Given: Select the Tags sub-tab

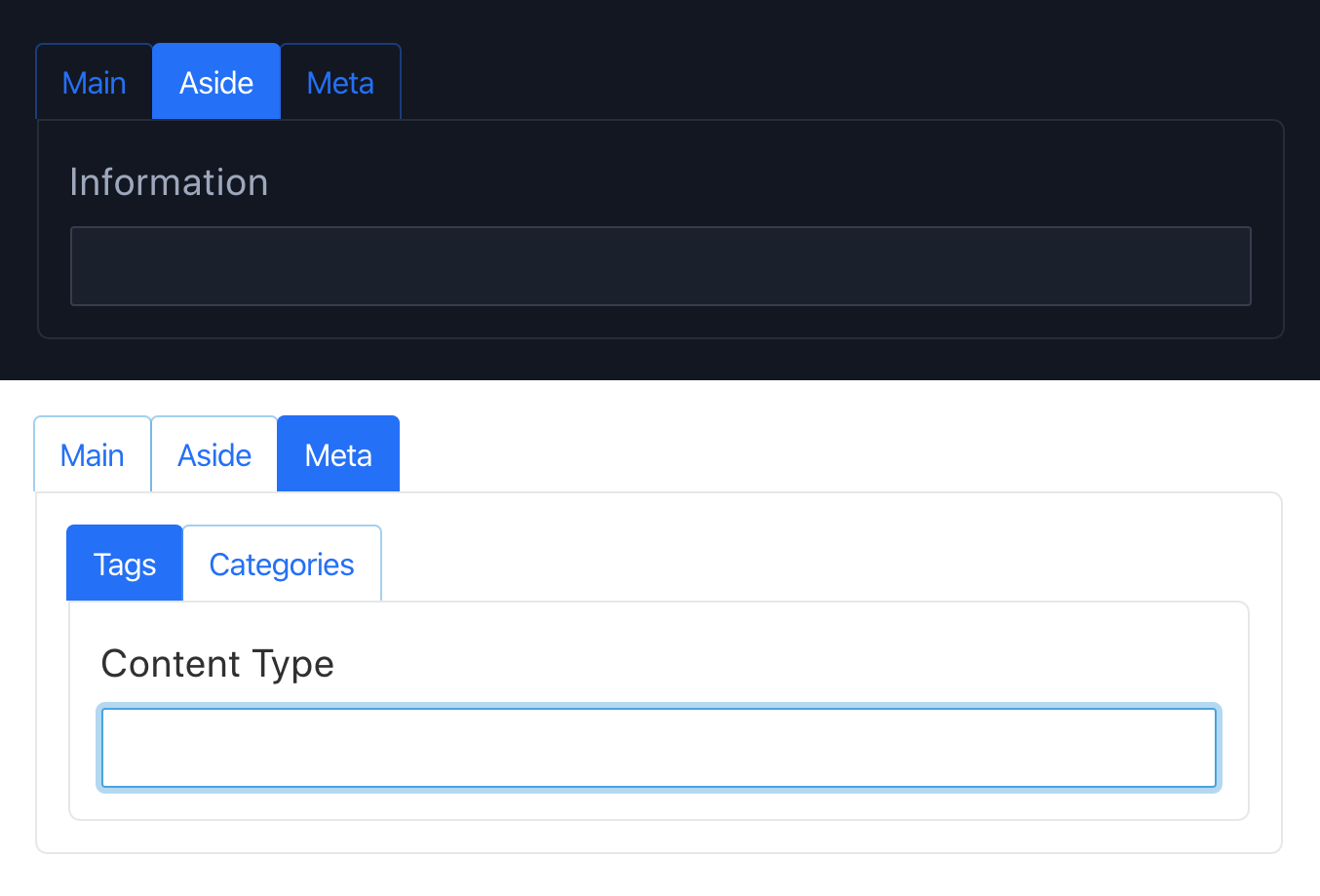Looking at the screenshot, I should pos(125,565).
